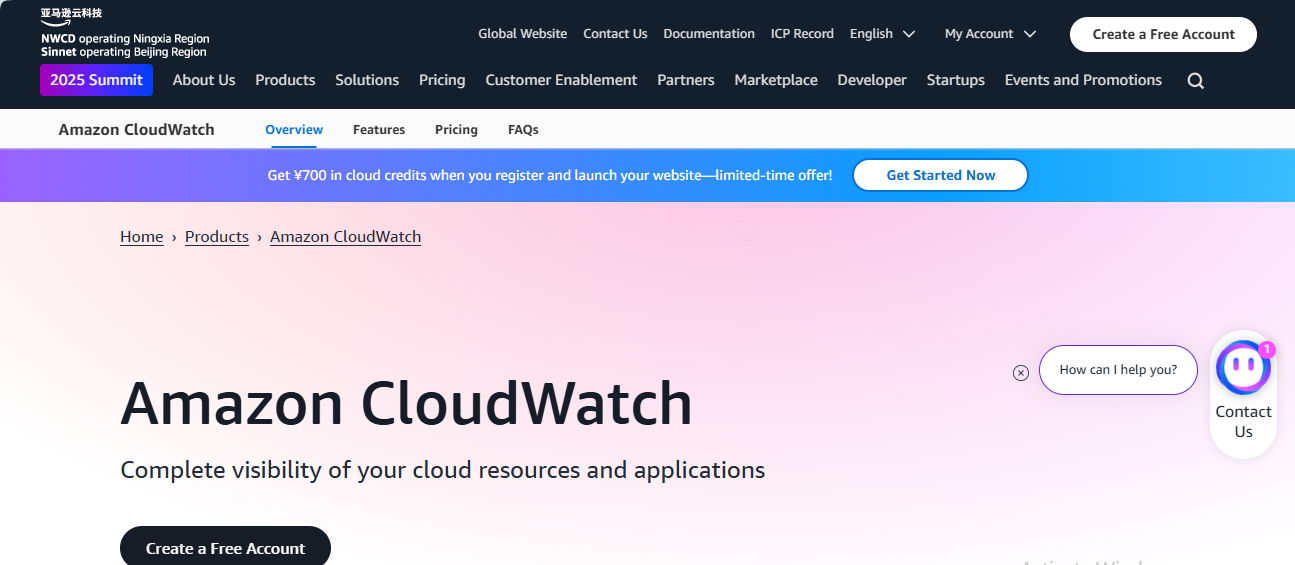Go to Products breadcrumb
Image resolution: width=1295 pixels, height=565 pixels.
click(217, 237)
